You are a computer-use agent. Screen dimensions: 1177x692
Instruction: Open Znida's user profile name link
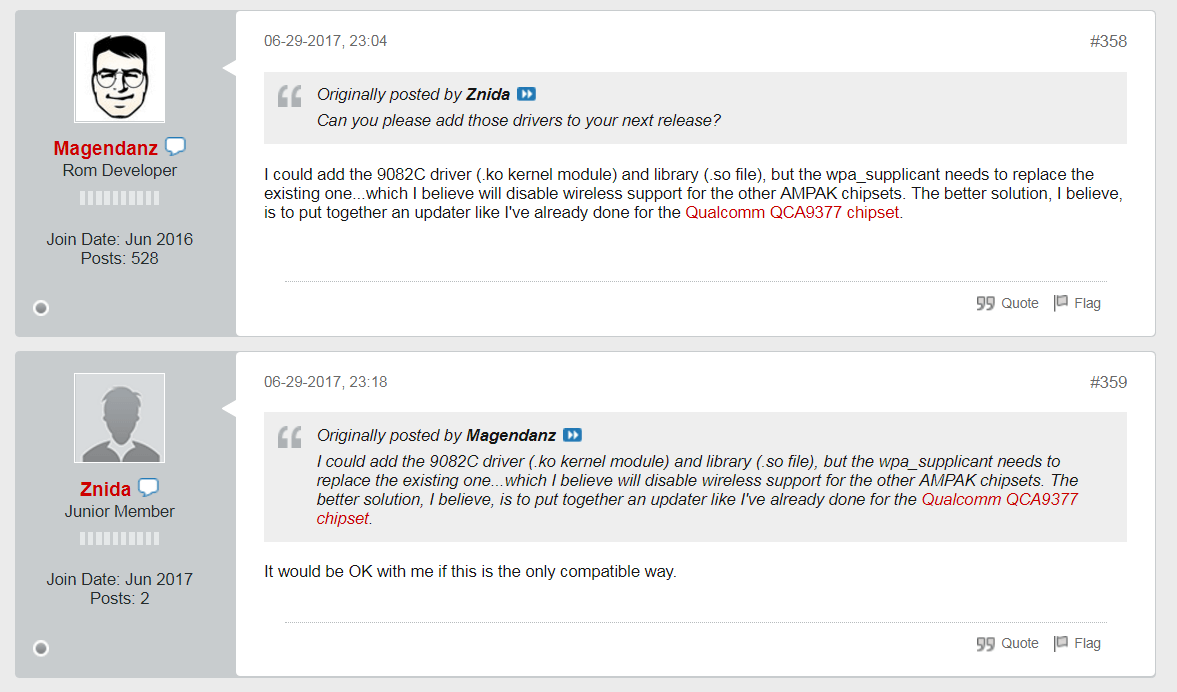(105, 489)
